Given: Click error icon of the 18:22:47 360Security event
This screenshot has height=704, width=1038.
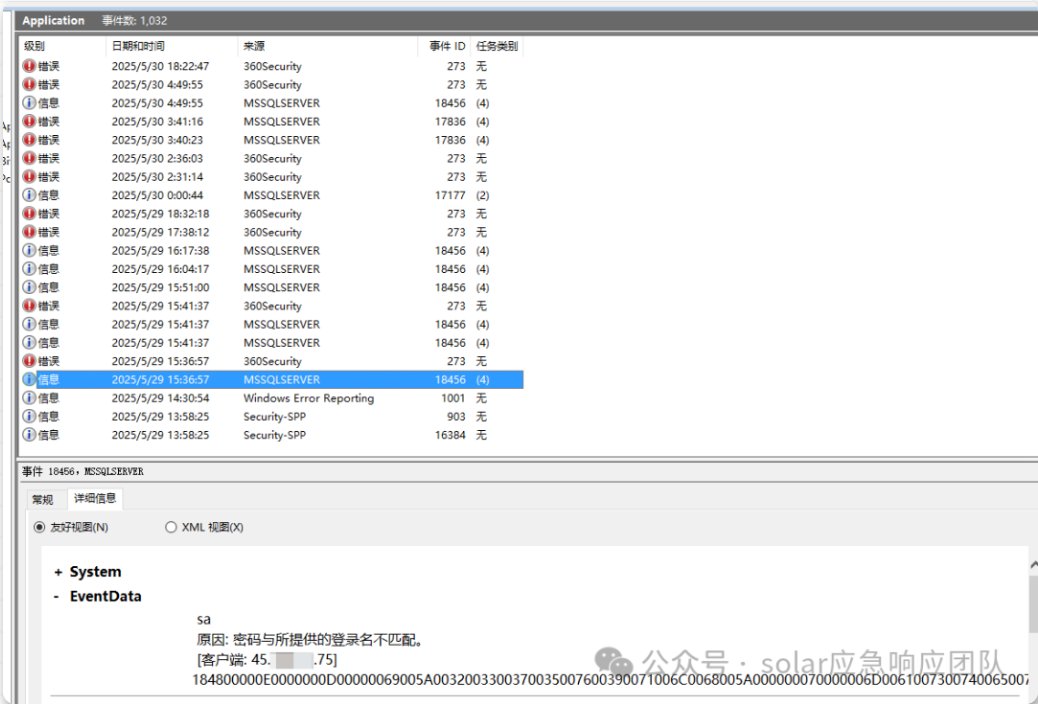Looking at the screenshot, I should coord(29,66).
